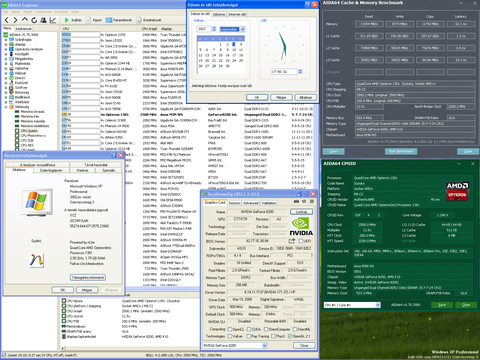The image size is (480, 360).
Task: Click the Windows XP logo in System Properties
Action: tap(37, 201)
